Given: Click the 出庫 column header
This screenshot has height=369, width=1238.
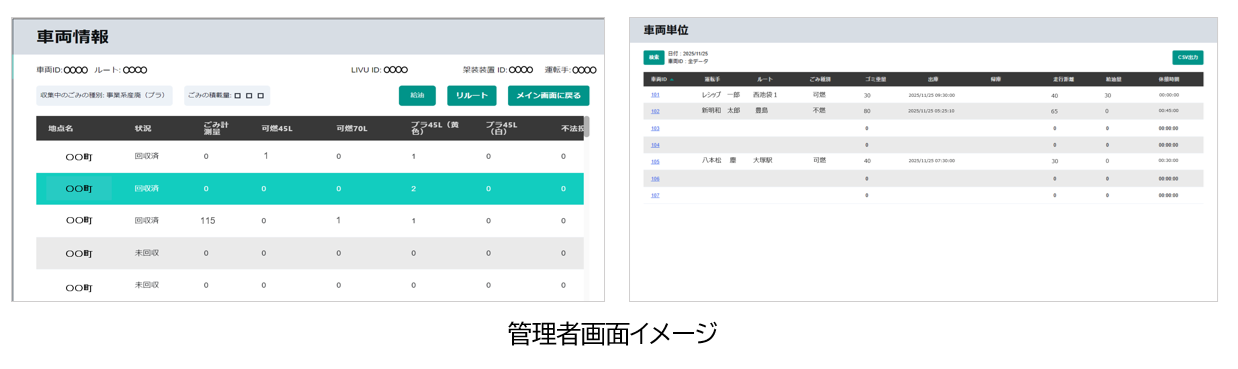Looking at the screenshot, I should click(x=932, y=79).
